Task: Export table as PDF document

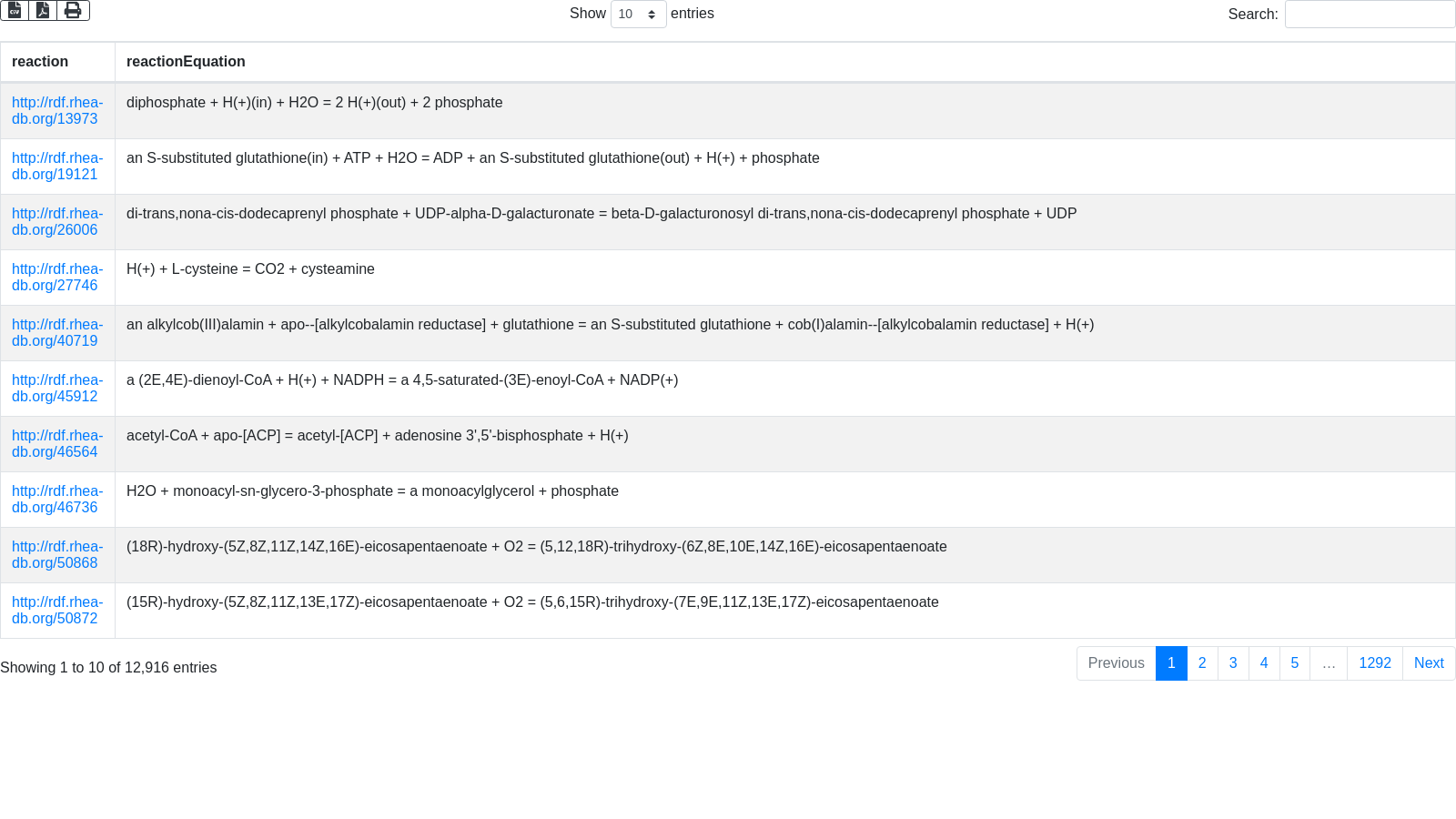Action: pyautogui.click(x=43, y=11)
